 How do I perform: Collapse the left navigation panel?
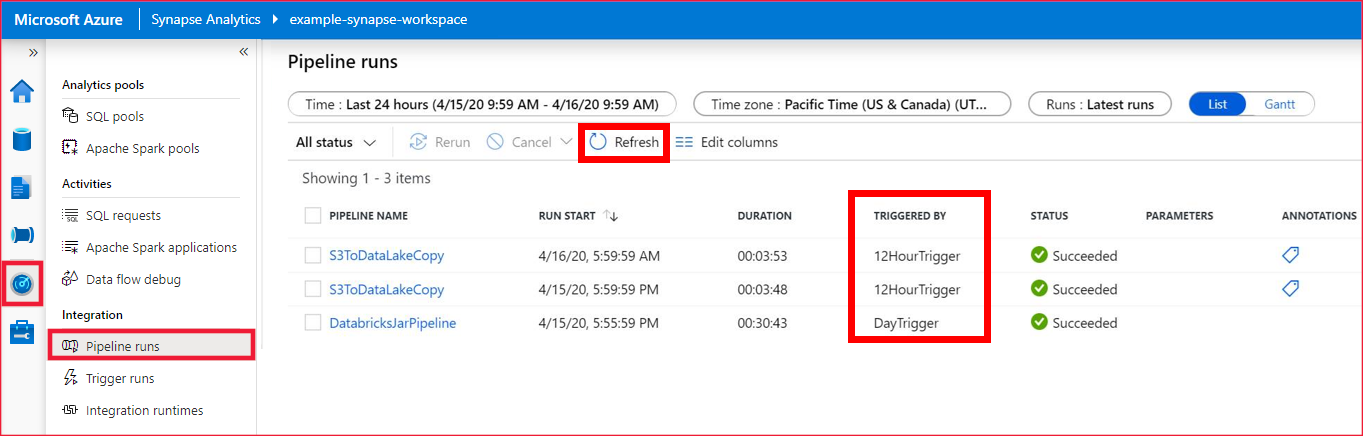243,52
